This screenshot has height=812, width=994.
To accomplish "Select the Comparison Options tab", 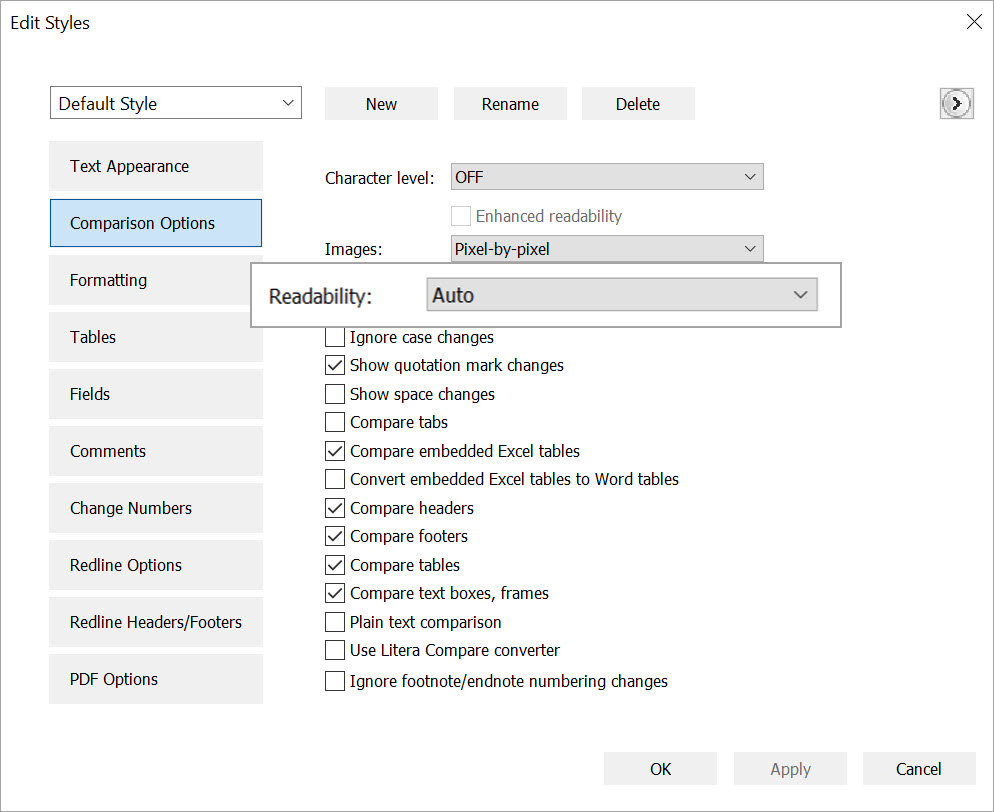I will pos(156,223).
